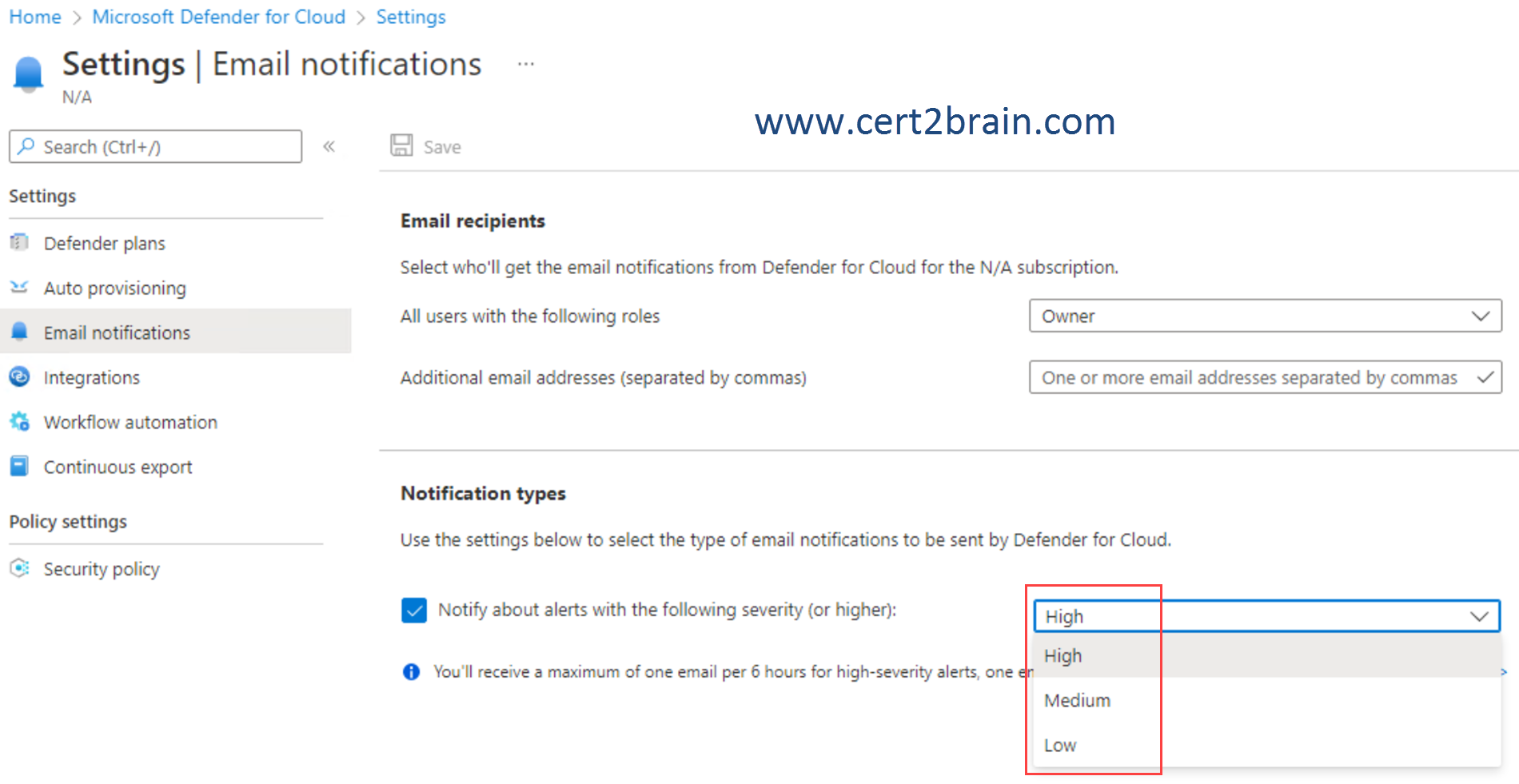Click the Defender plans icon
Viewport: 1519px width, 784px height.
click(x=19, y=242)
